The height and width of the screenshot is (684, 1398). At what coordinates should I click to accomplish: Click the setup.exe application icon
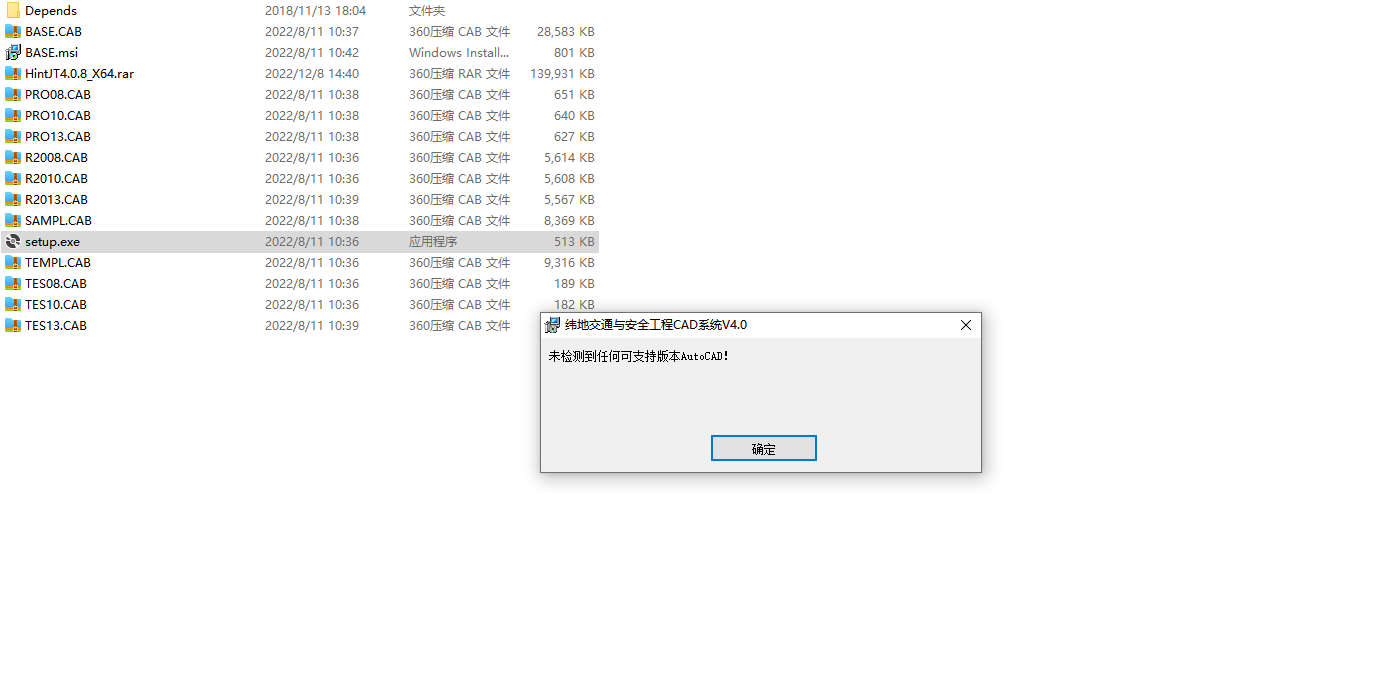[13, 241]
